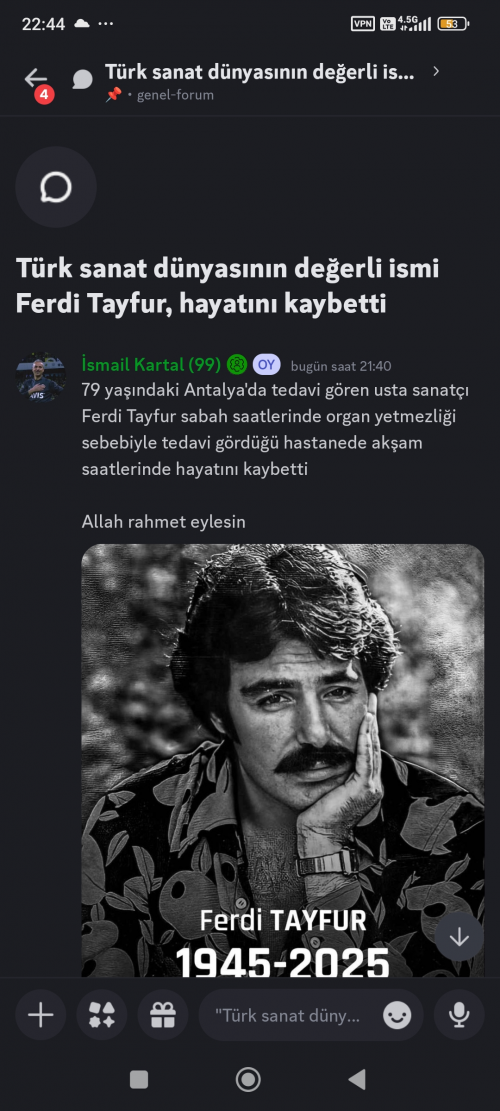Tap the back arrow in the header
The image size is (500, 1111).
coord(35,79)
